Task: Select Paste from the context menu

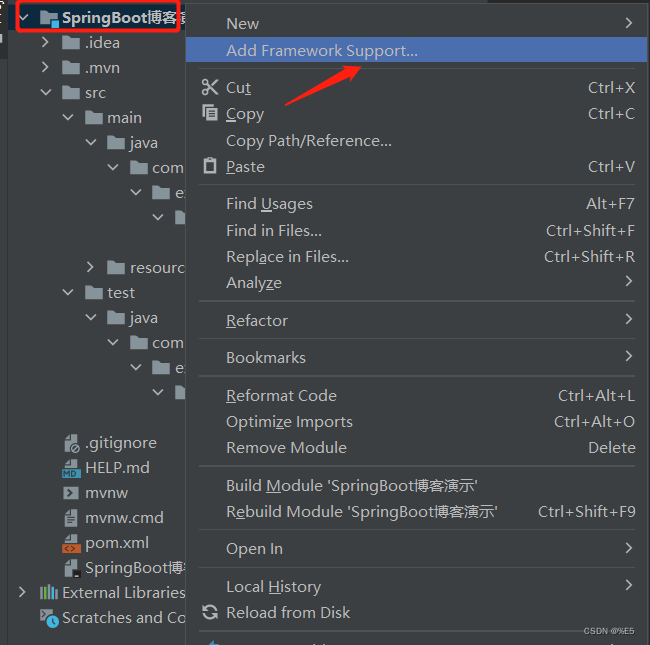Action: click(416, 167)
